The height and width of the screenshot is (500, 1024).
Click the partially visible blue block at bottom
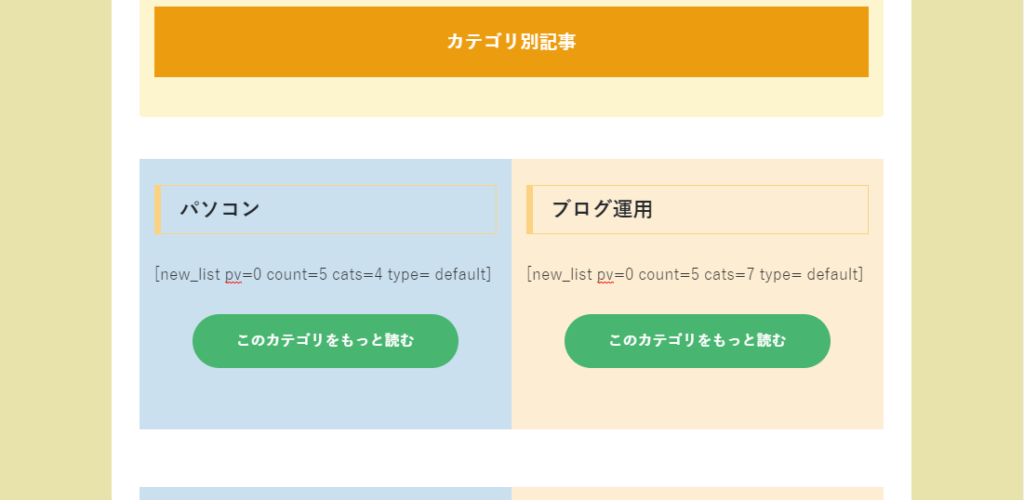[x=325, y=493]
